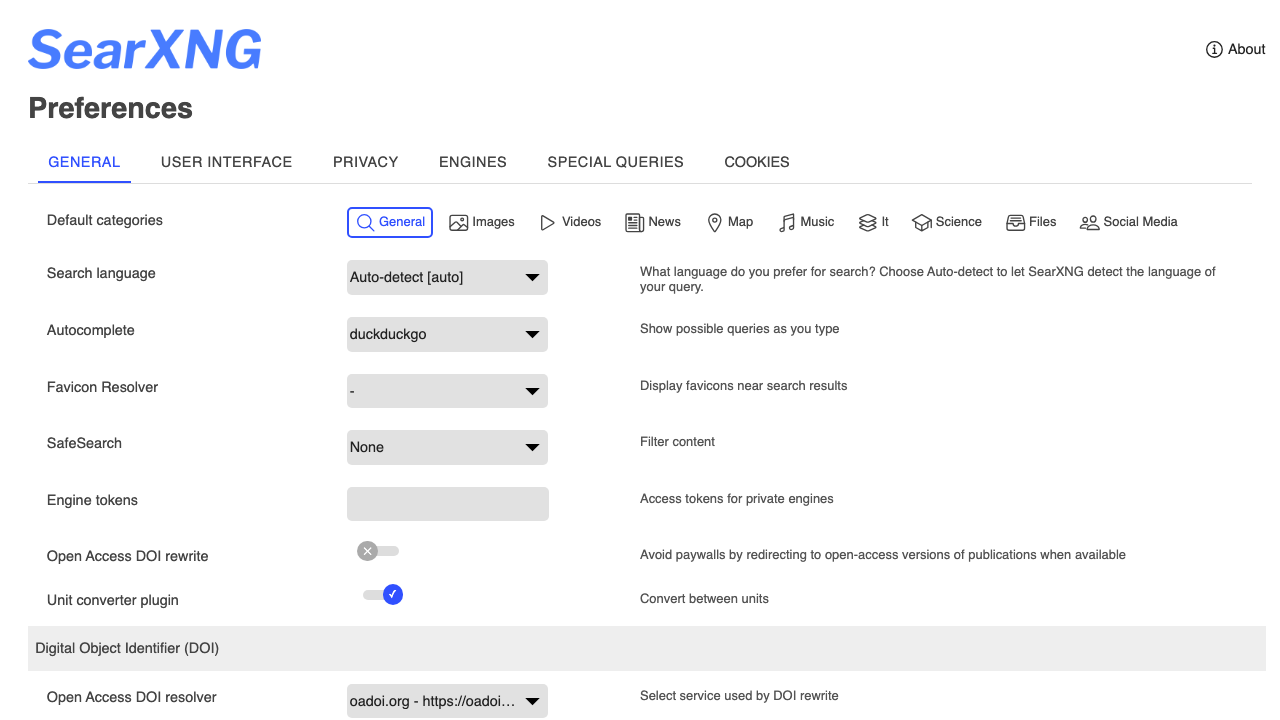Screen dimensions: 1280x720
Task: Select the Images category icon
Action: coord(459,222)
